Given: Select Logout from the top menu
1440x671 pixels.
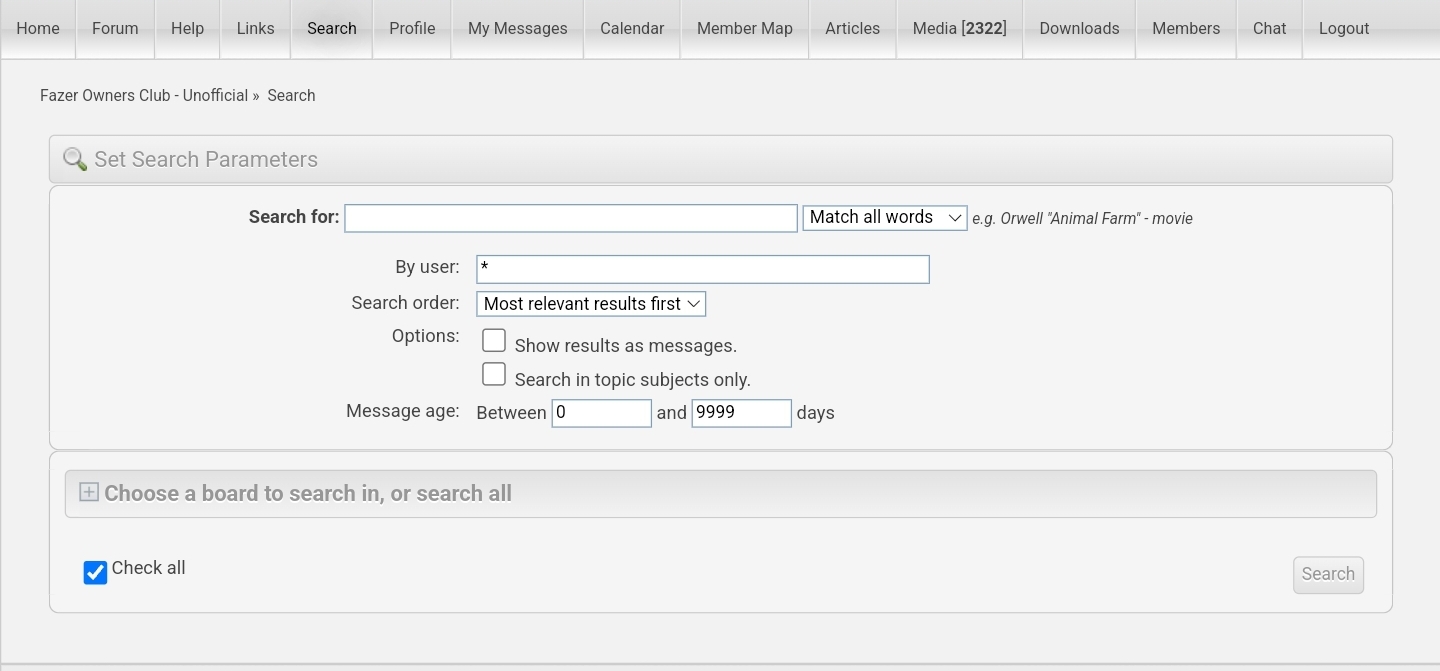Looking at the screenshot, I should coord(1343,29).
